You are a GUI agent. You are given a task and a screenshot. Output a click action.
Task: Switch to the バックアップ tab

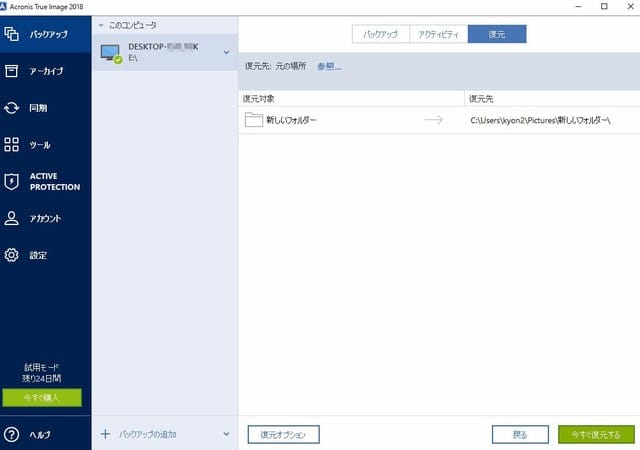coord(380,34)
